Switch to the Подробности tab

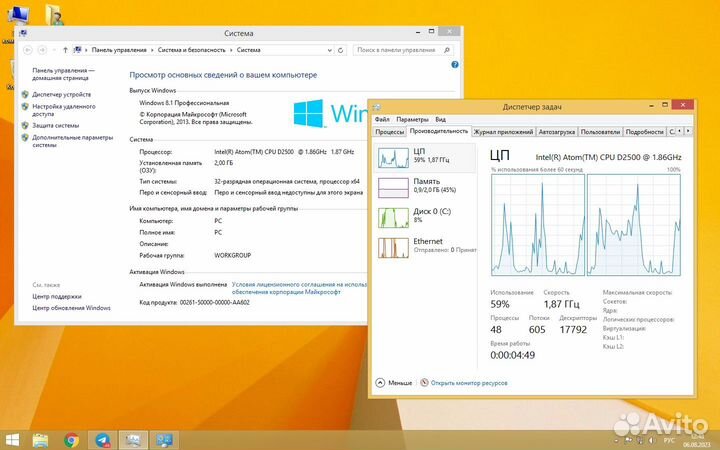tap(644, 132)
